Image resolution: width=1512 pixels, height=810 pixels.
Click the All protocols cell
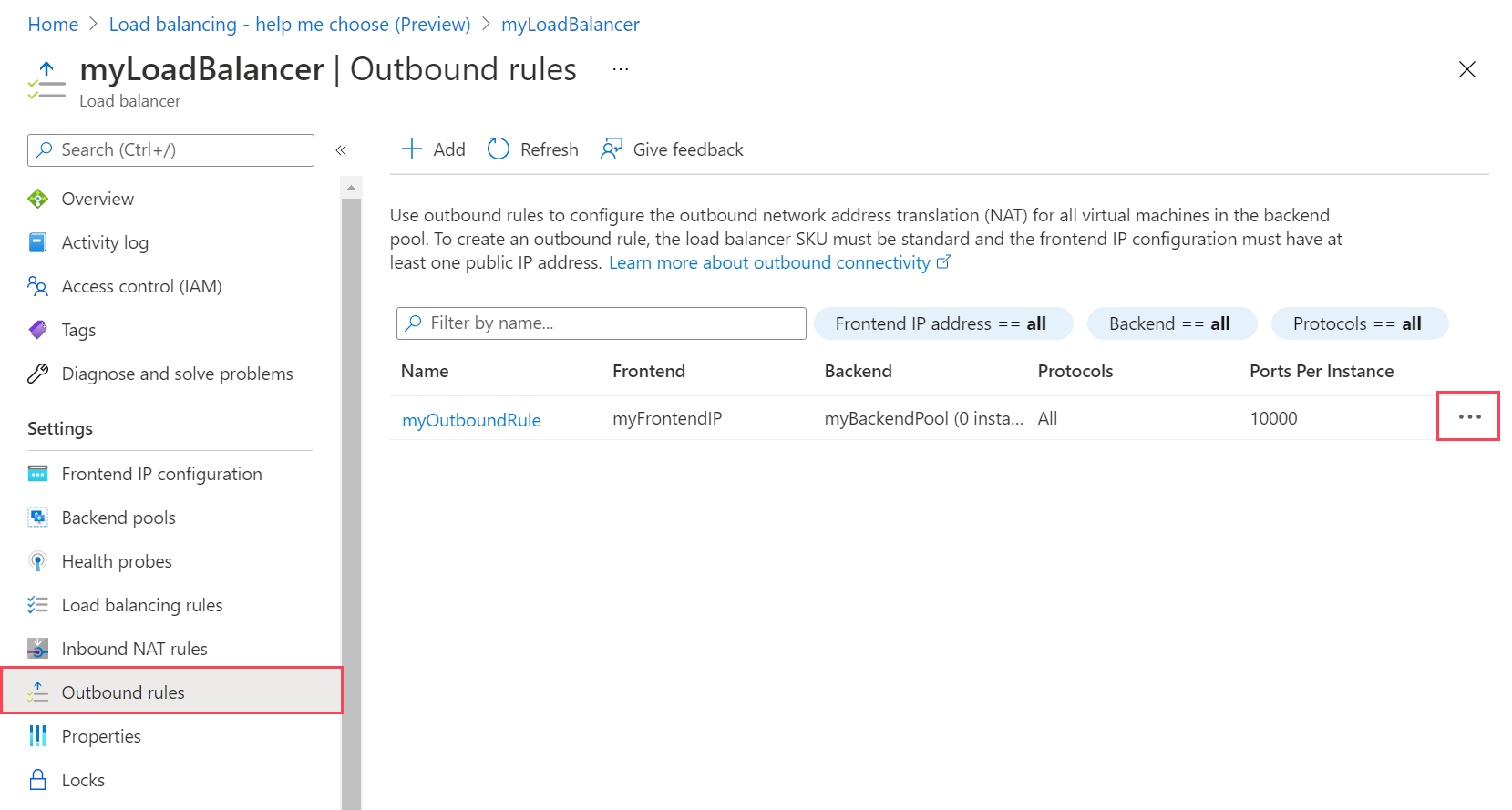point(1048,418)
